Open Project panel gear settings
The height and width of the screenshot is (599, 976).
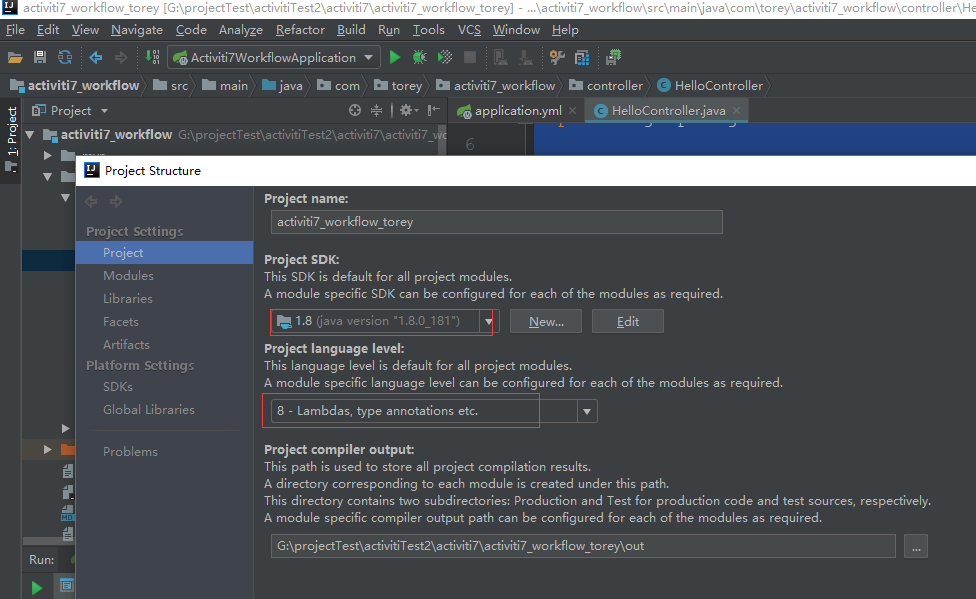[408, 110]
